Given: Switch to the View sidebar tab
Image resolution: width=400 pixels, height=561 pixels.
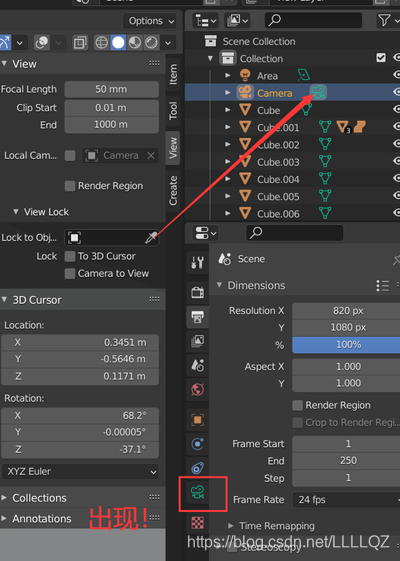Looking at the screenshot, I should [173, 148].
